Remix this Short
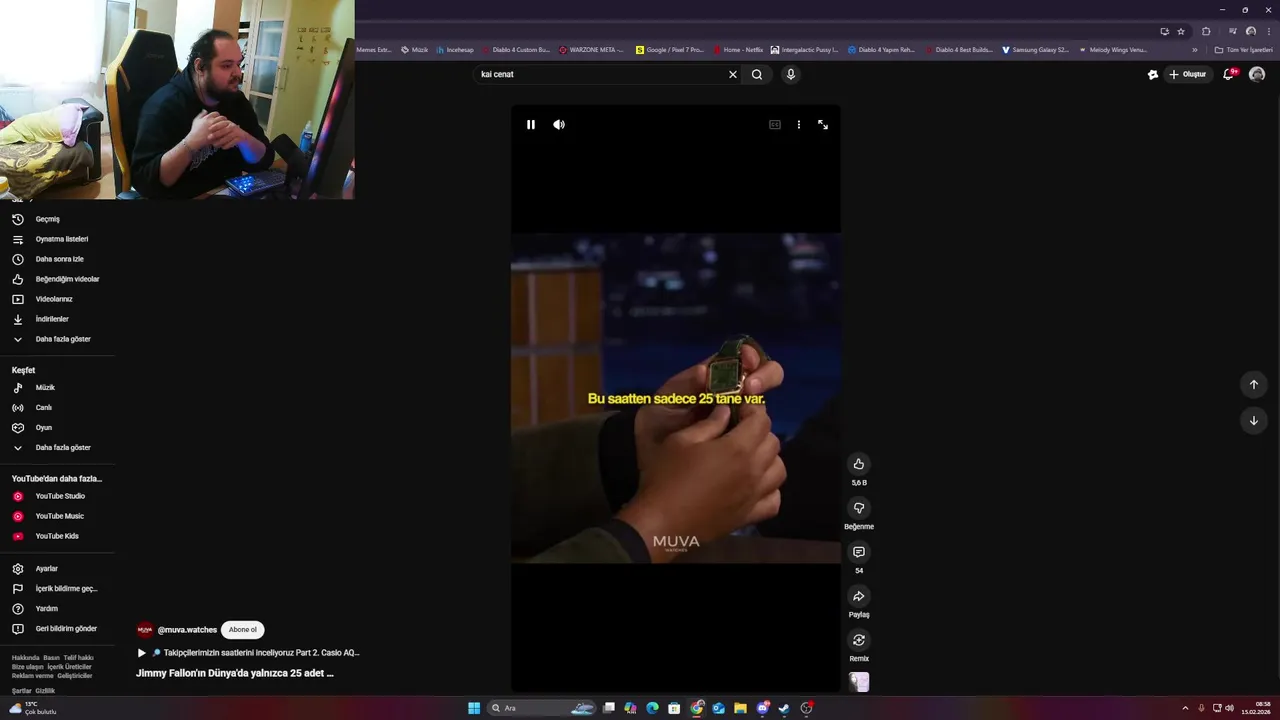1280x720 pixels. (x=858, y=640)
